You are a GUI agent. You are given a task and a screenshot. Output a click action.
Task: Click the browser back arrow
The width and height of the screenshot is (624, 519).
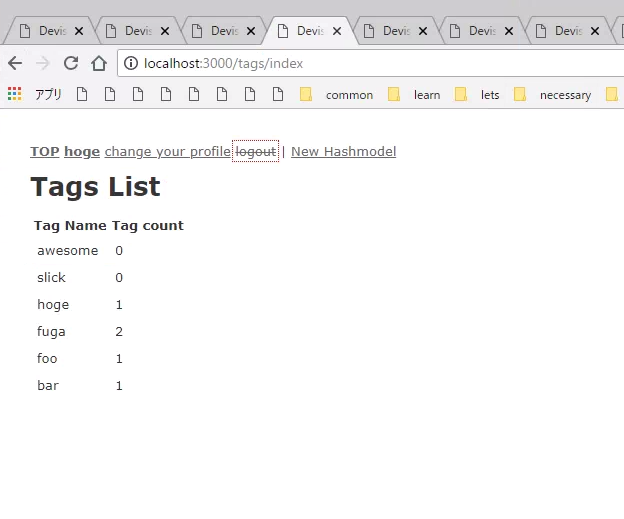tap(15, 63)
